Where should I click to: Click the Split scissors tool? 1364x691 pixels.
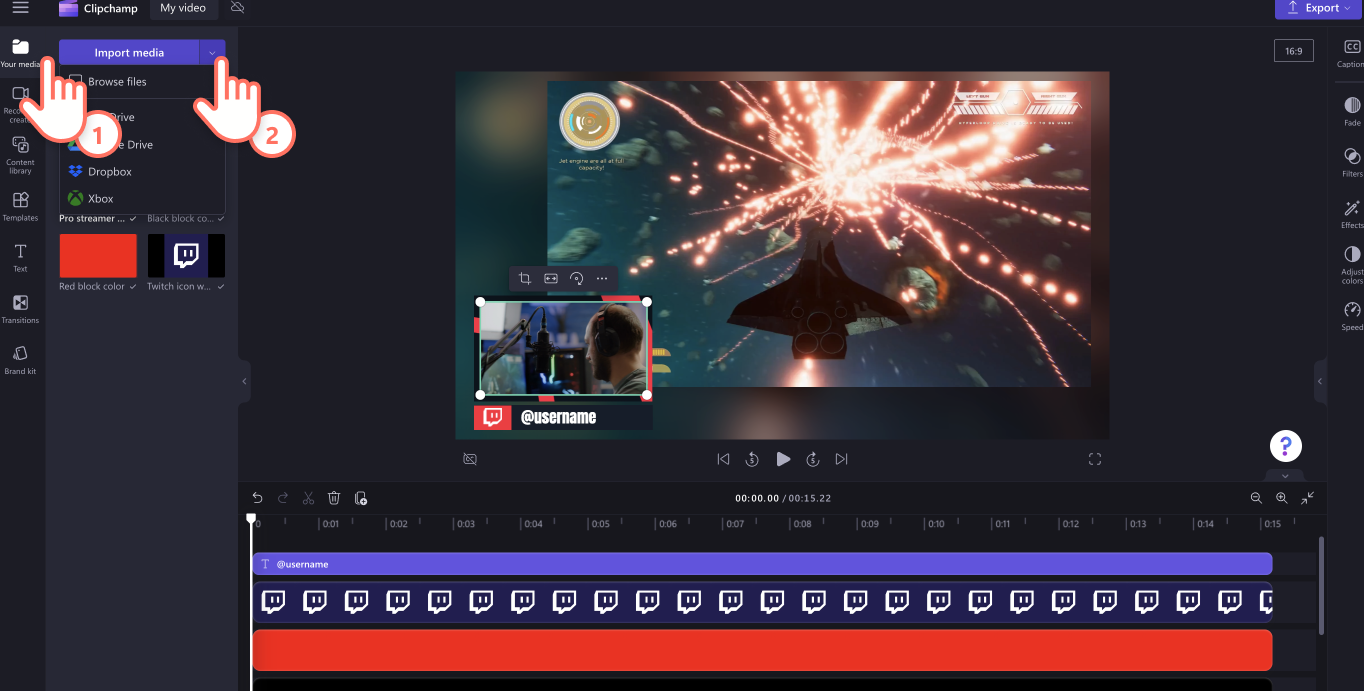coord(308,497)
